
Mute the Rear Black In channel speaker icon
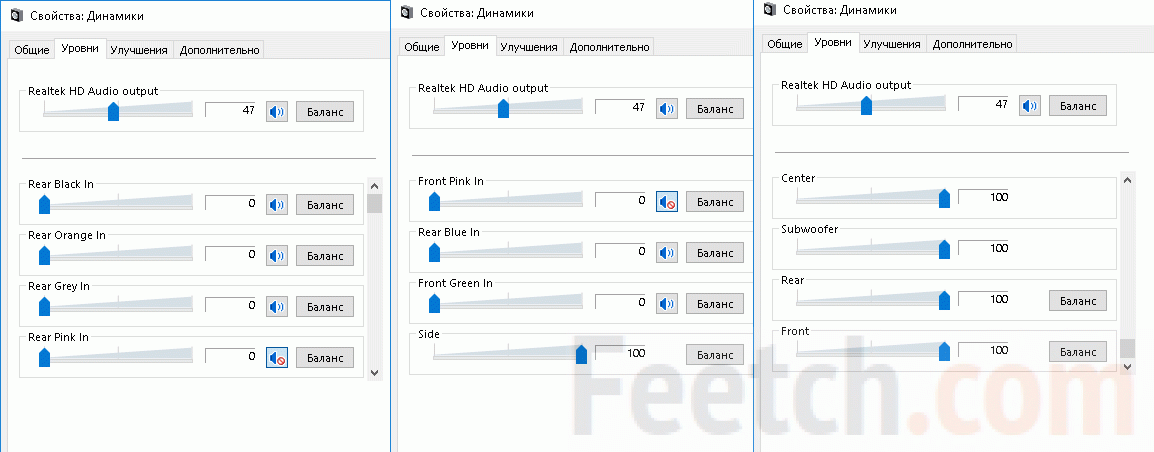[277, 205]
